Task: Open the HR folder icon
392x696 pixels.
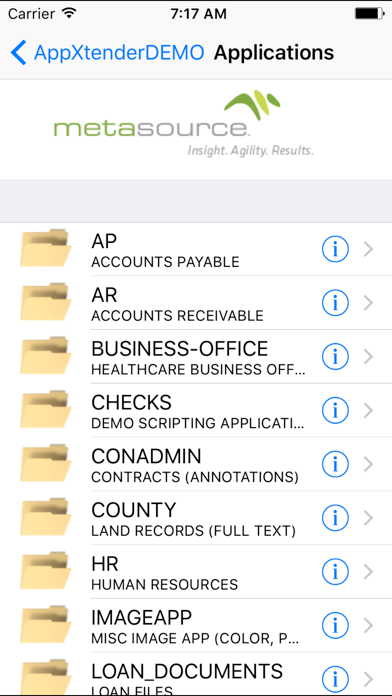Action: [x=45, y=571]
